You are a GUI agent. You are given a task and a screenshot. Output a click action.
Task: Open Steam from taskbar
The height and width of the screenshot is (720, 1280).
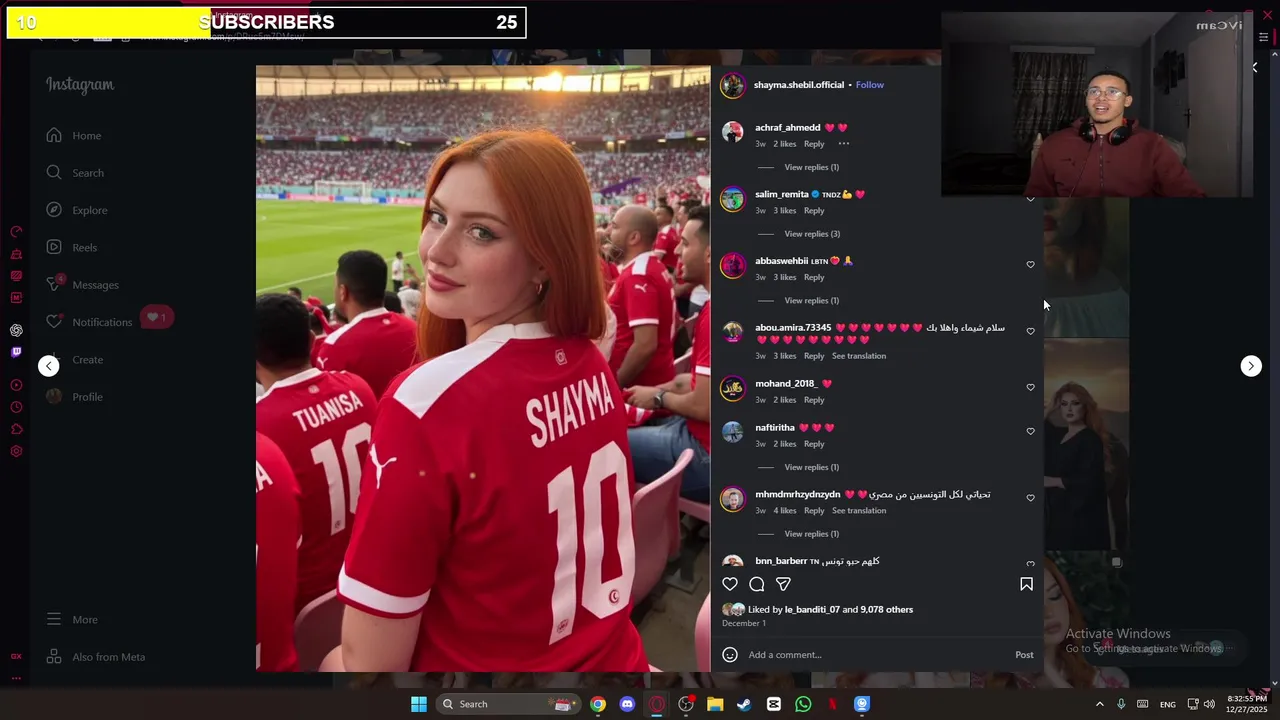744,704
